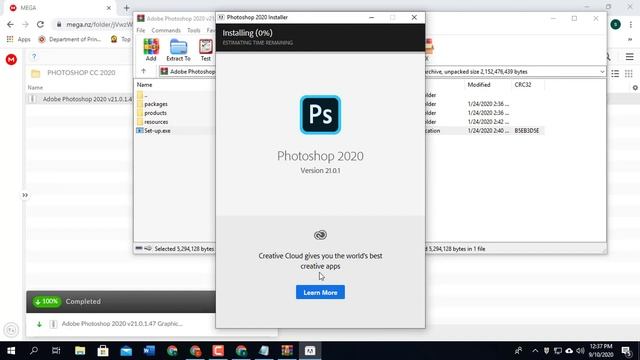This screenshot has height=360, width=640.
Task: Click Adobe installer taskbar icon
Action: pos(310,351)
